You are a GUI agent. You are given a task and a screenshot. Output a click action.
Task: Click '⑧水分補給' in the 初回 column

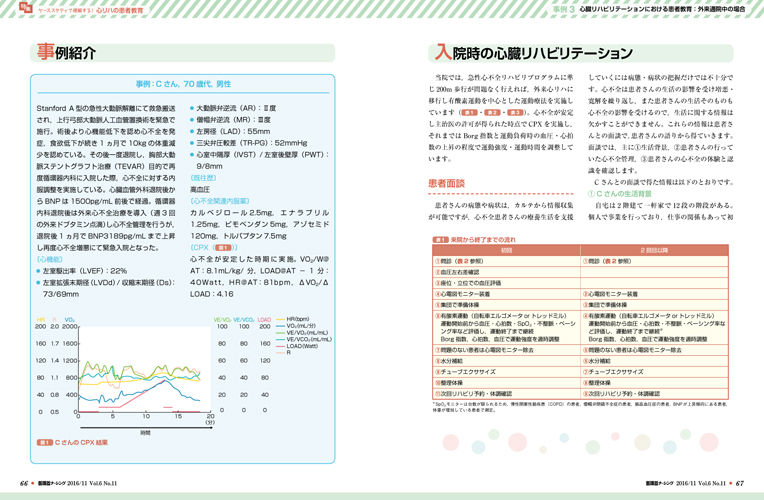(x=449, y=361)
